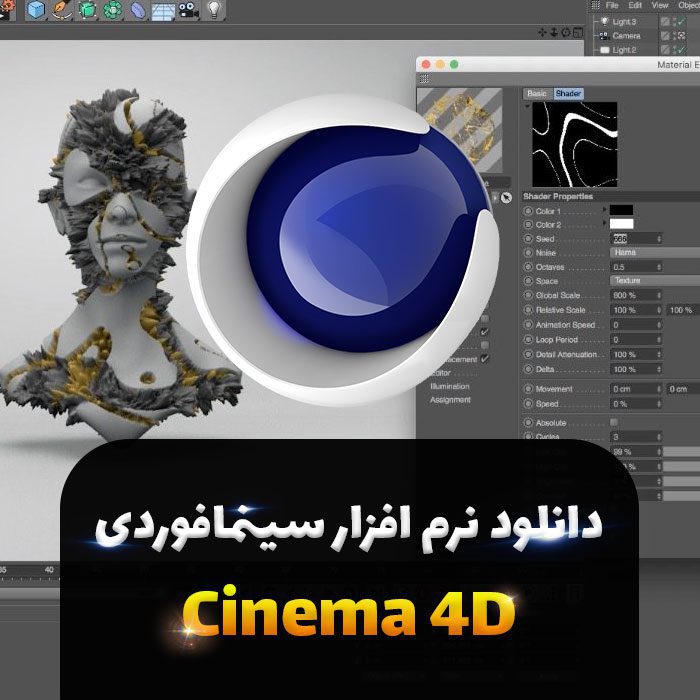This screenshot has height=700, width=700.
Task: Enable the Absolute checkbox
Action: 614,422
